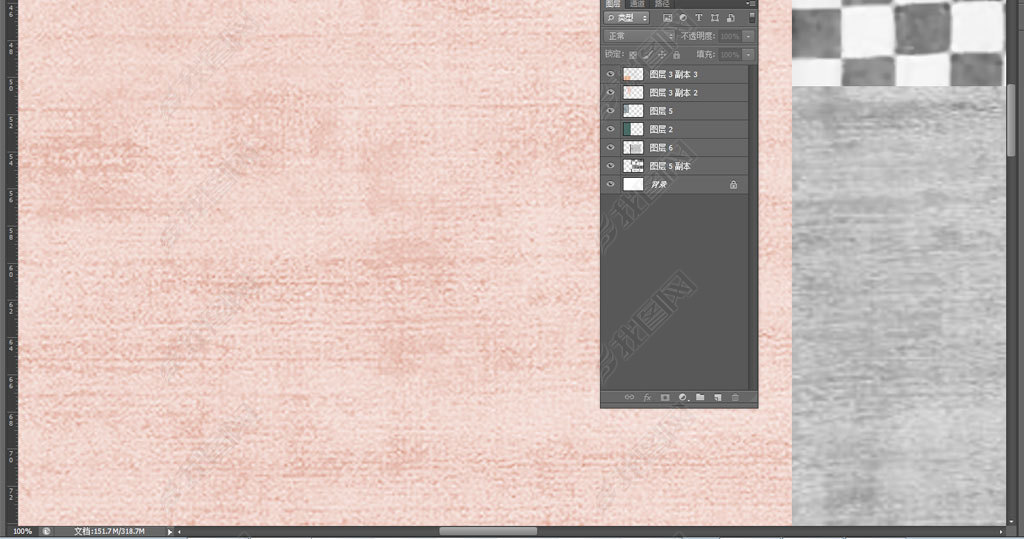Click lock icon on 背景 layer
Screen dimensions: 1024x539
tap(733, 185)
